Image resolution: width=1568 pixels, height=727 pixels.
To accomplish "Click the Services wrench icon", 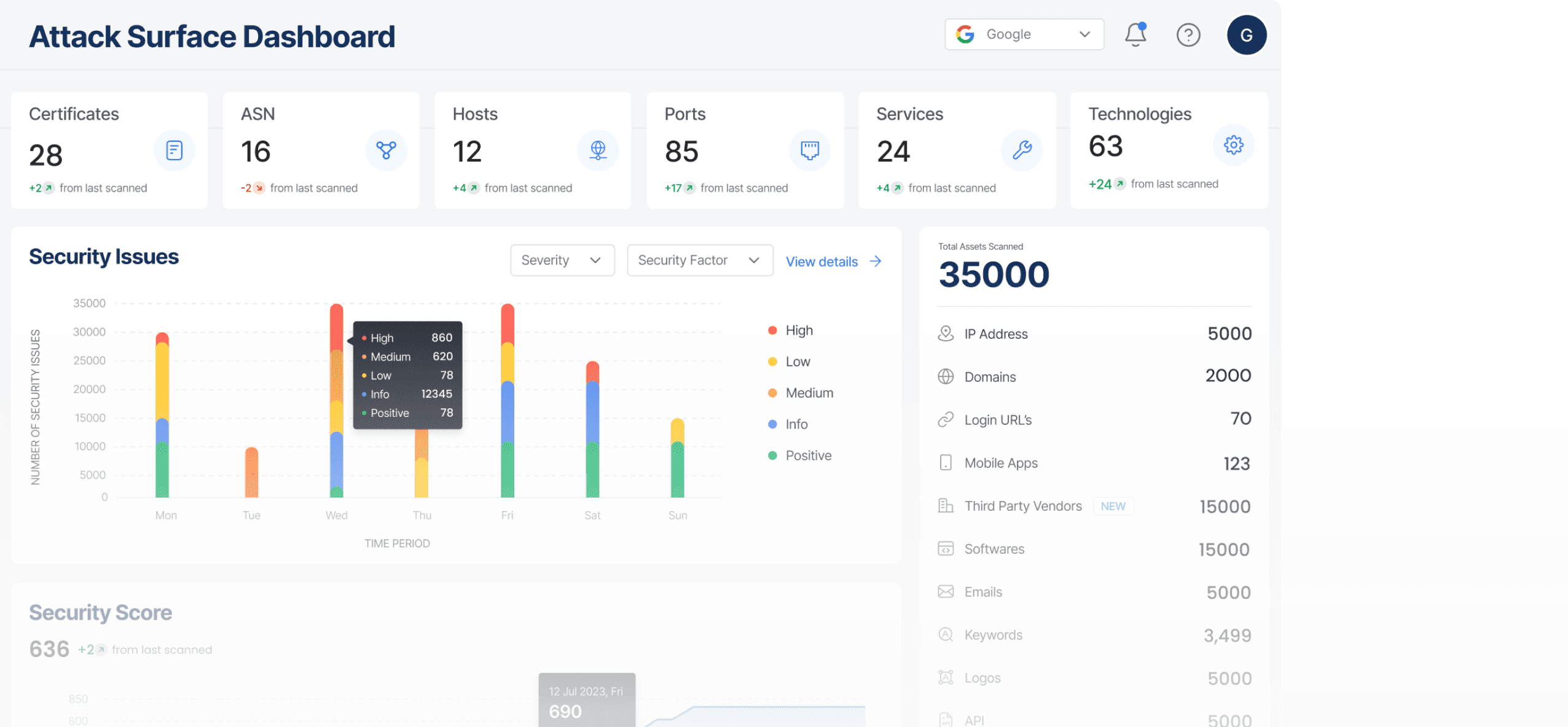I will 1022,150.
